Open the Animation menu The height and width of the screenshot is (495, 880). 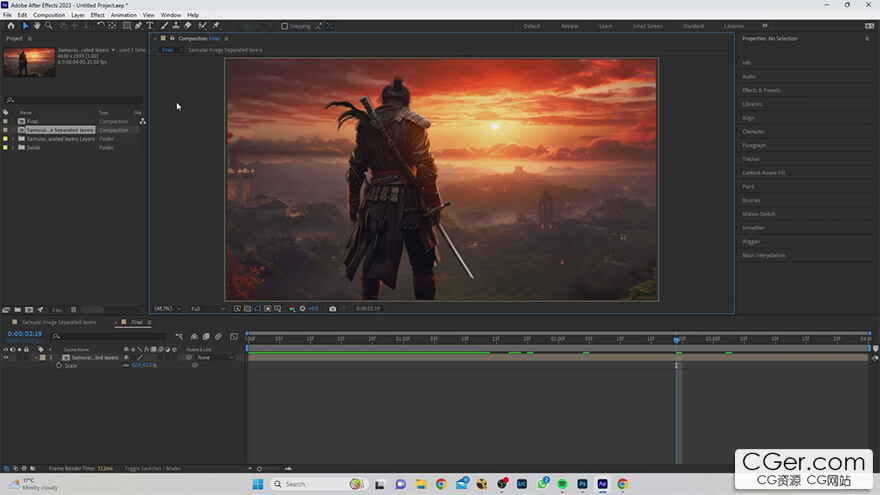pos(123,15)
